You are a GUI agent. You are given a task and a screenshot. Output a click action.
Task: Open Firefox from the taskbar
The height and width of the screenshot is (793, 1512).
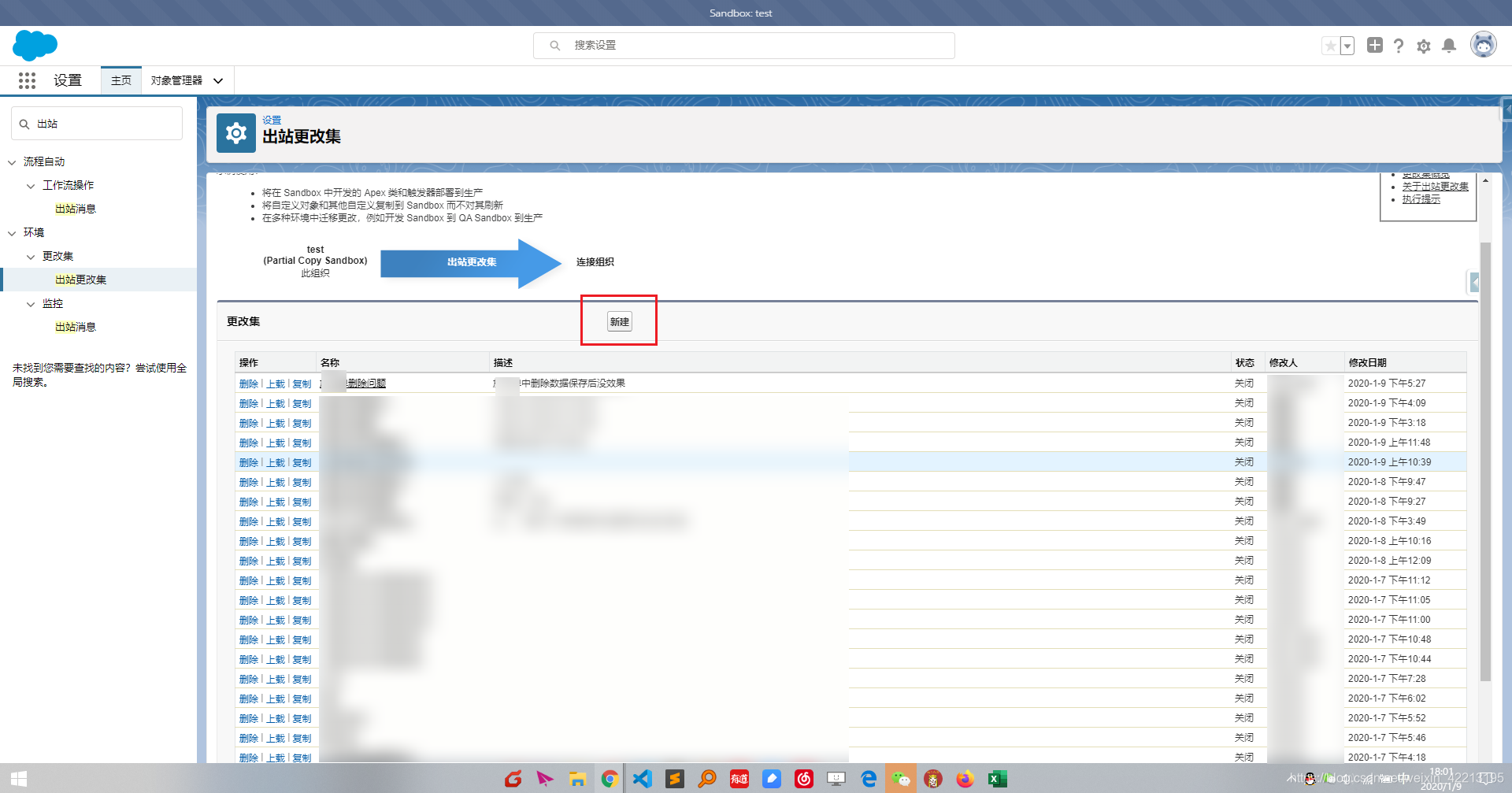tap(965, 779)
